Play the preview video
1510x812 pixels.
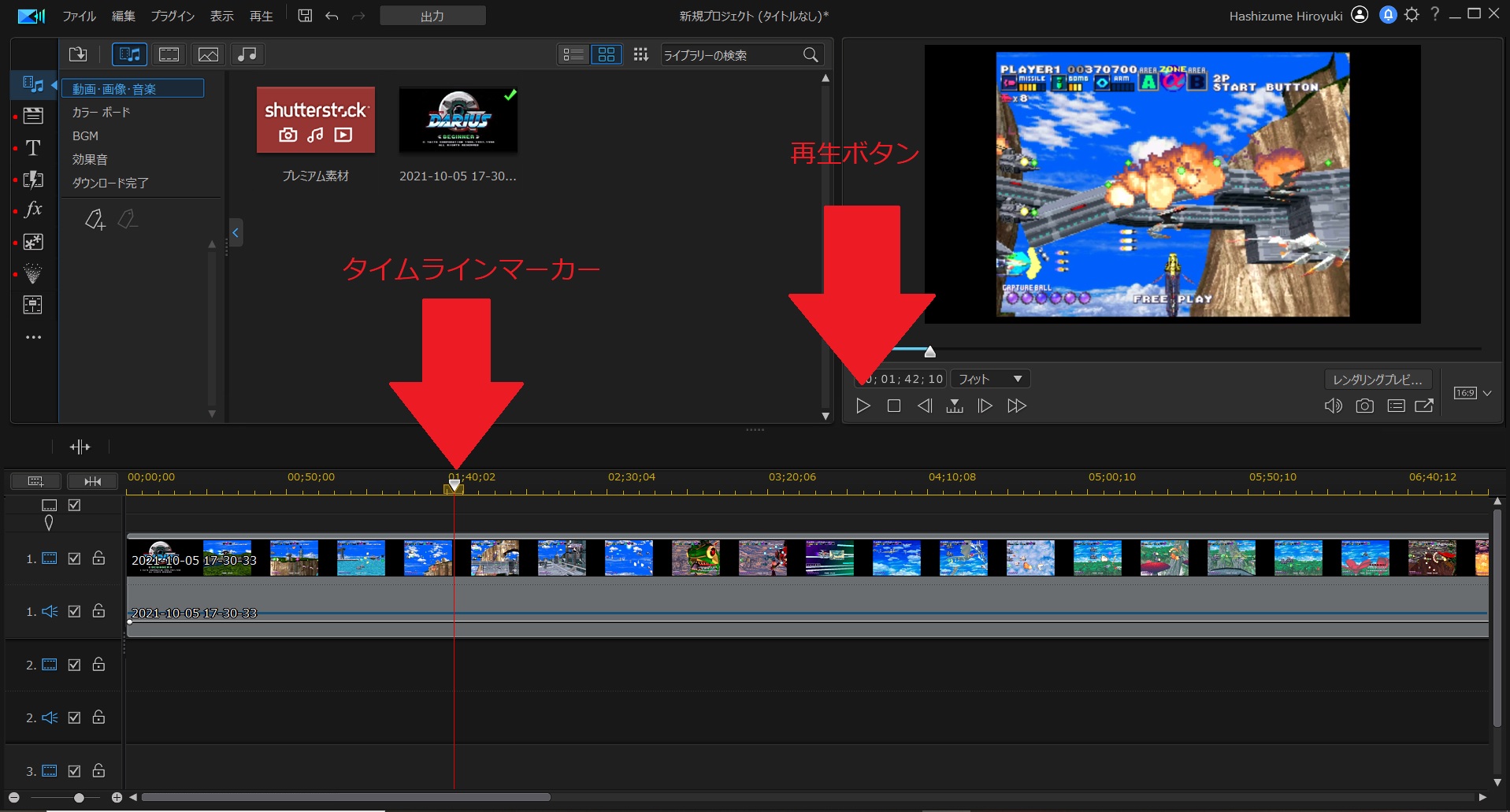(863, 406)
